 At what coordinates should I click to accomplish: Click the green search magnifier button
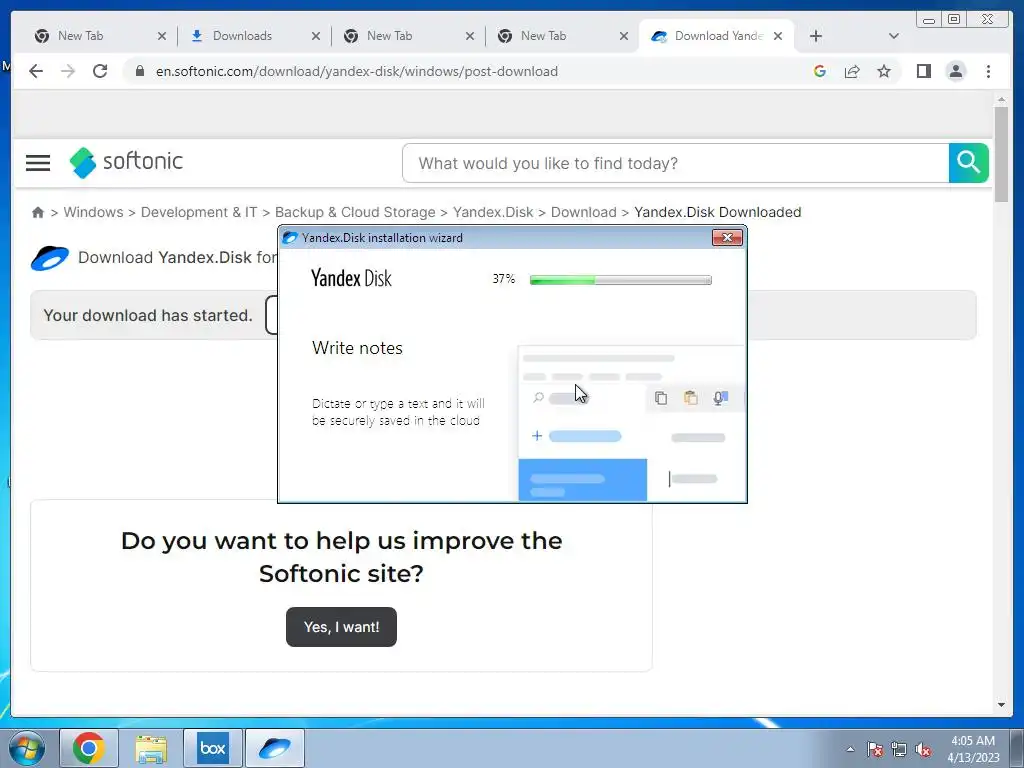coord(968,163)
